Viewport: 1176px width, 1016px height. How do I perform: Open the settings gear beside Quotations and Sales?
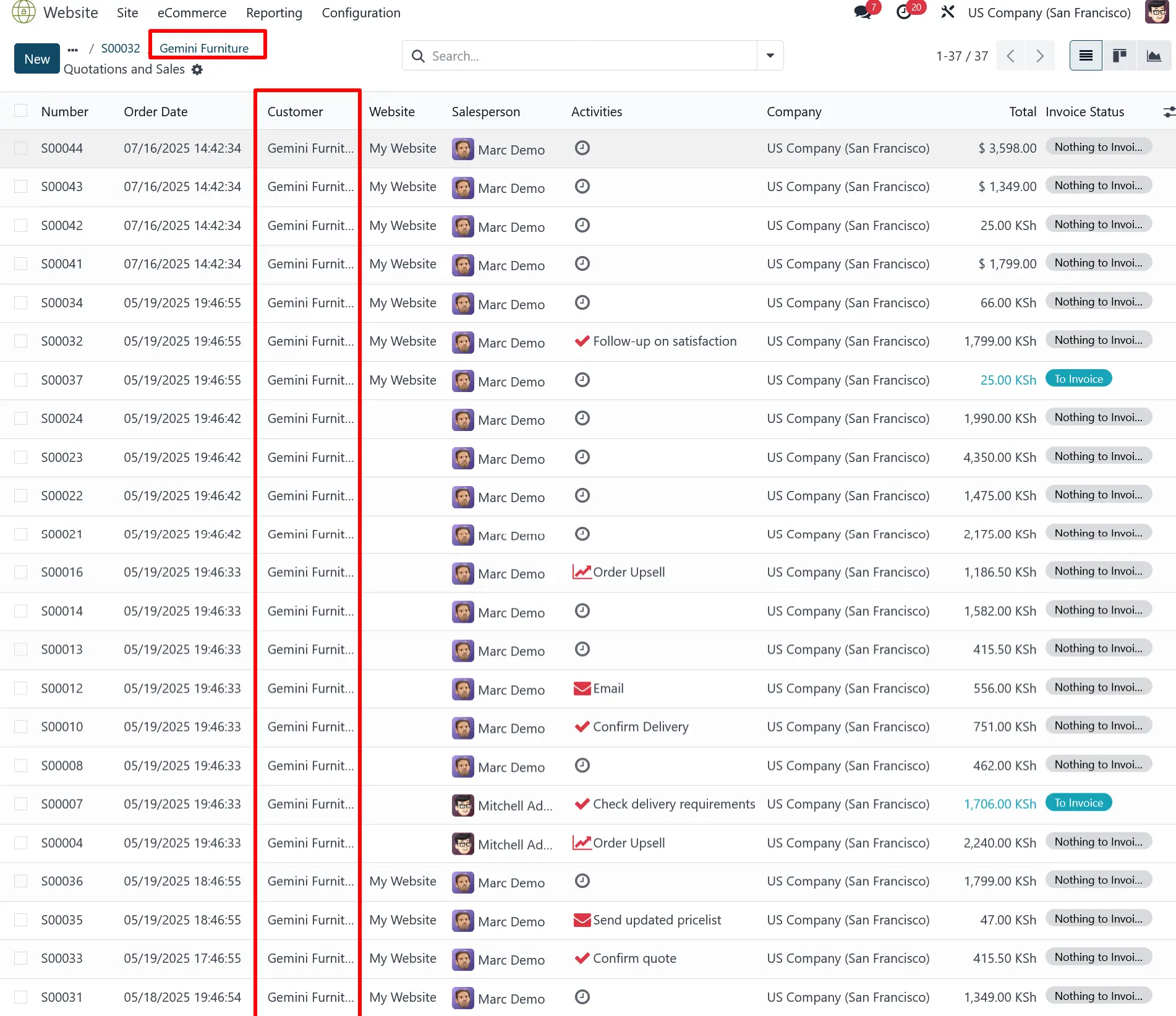point(197,70)
